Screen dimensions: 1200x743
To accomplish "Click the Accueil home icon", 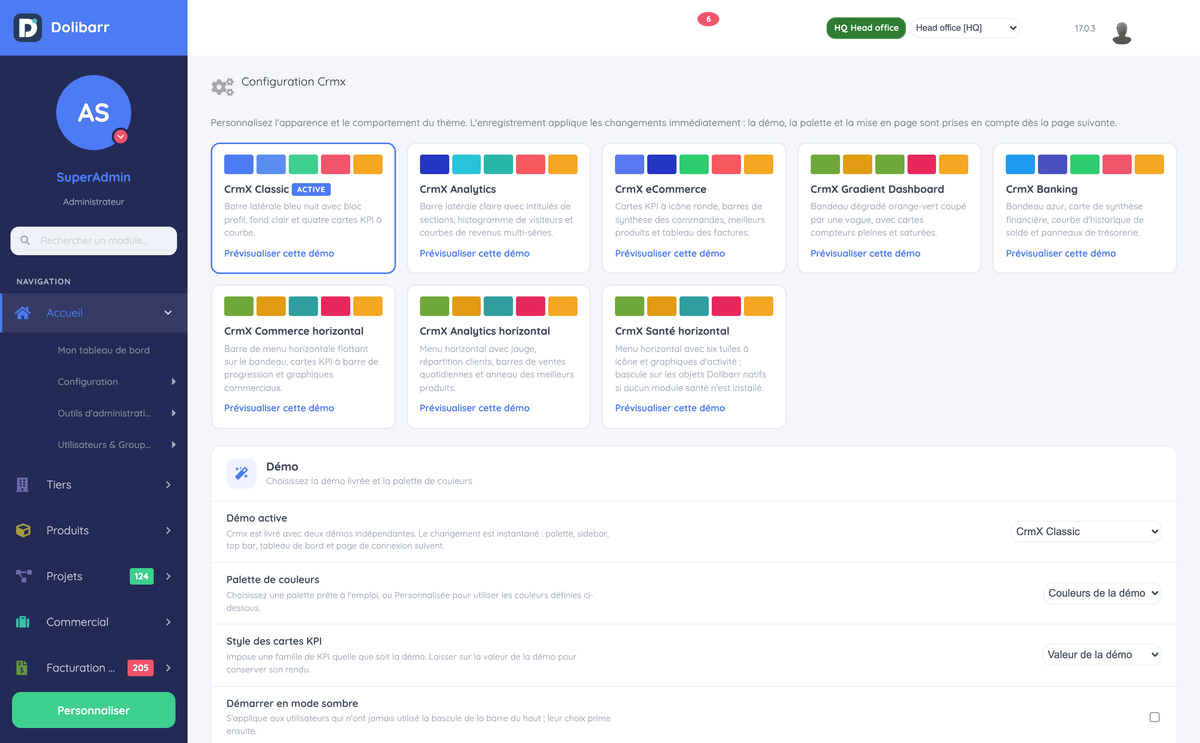I will 23,313.
